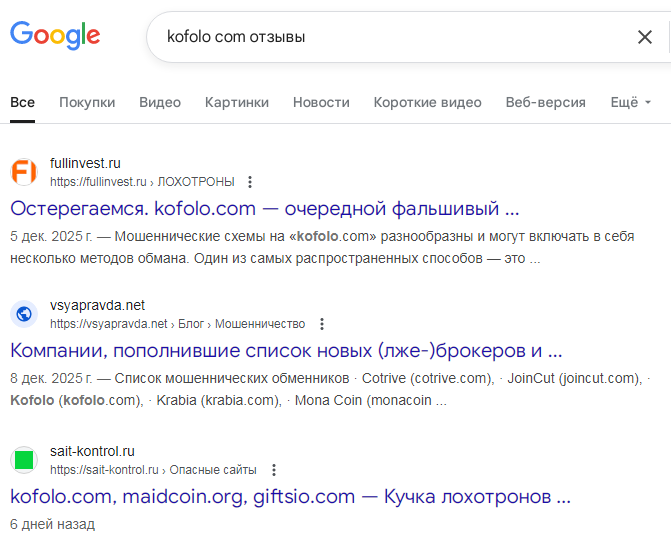Open three-dot menu for fullinvest.ru result
The width and height of the screenshot is (671, 545).
tap(250, 182)
